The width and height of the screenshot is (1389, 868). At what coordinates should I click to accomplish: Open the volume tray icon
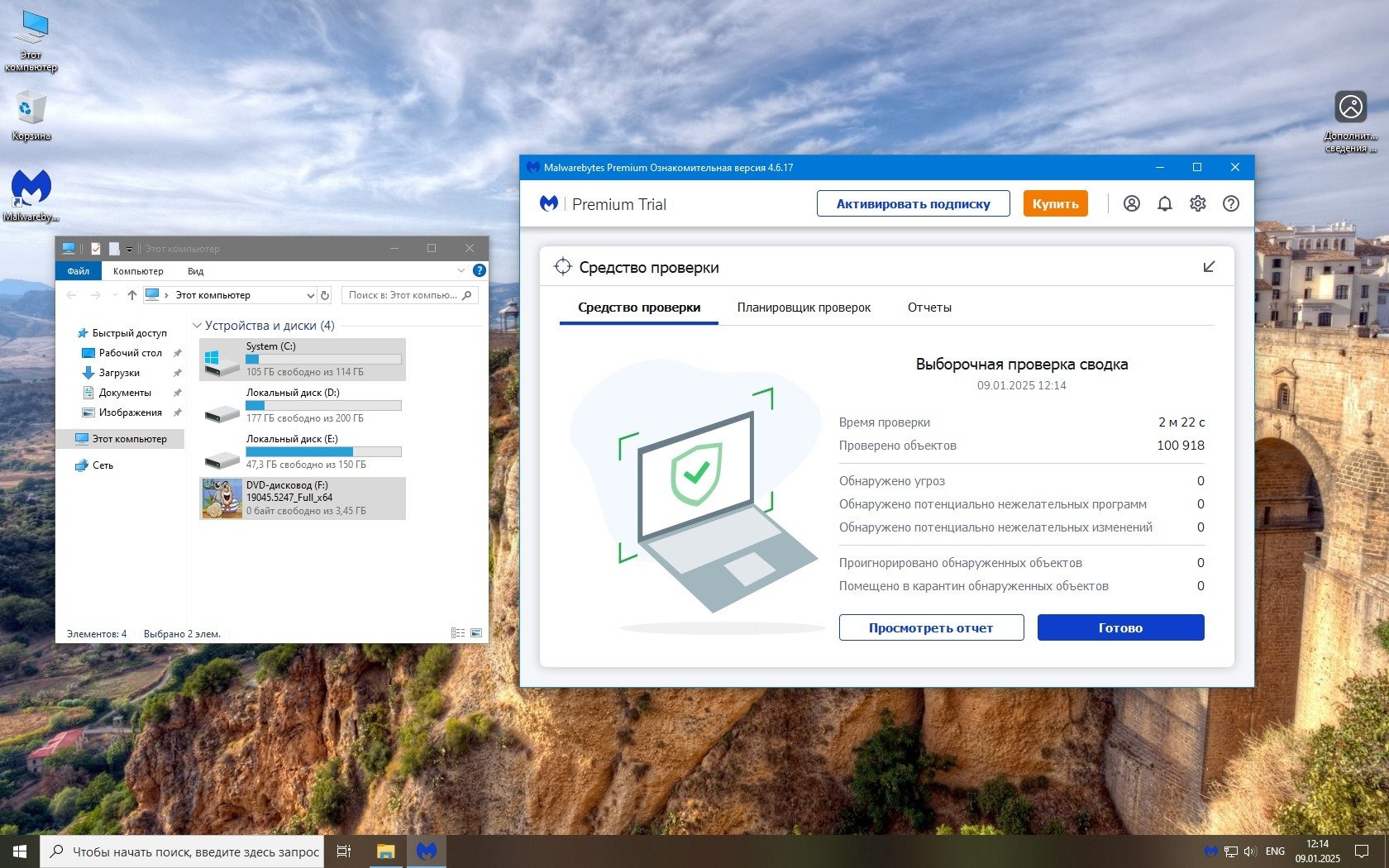1250,851
